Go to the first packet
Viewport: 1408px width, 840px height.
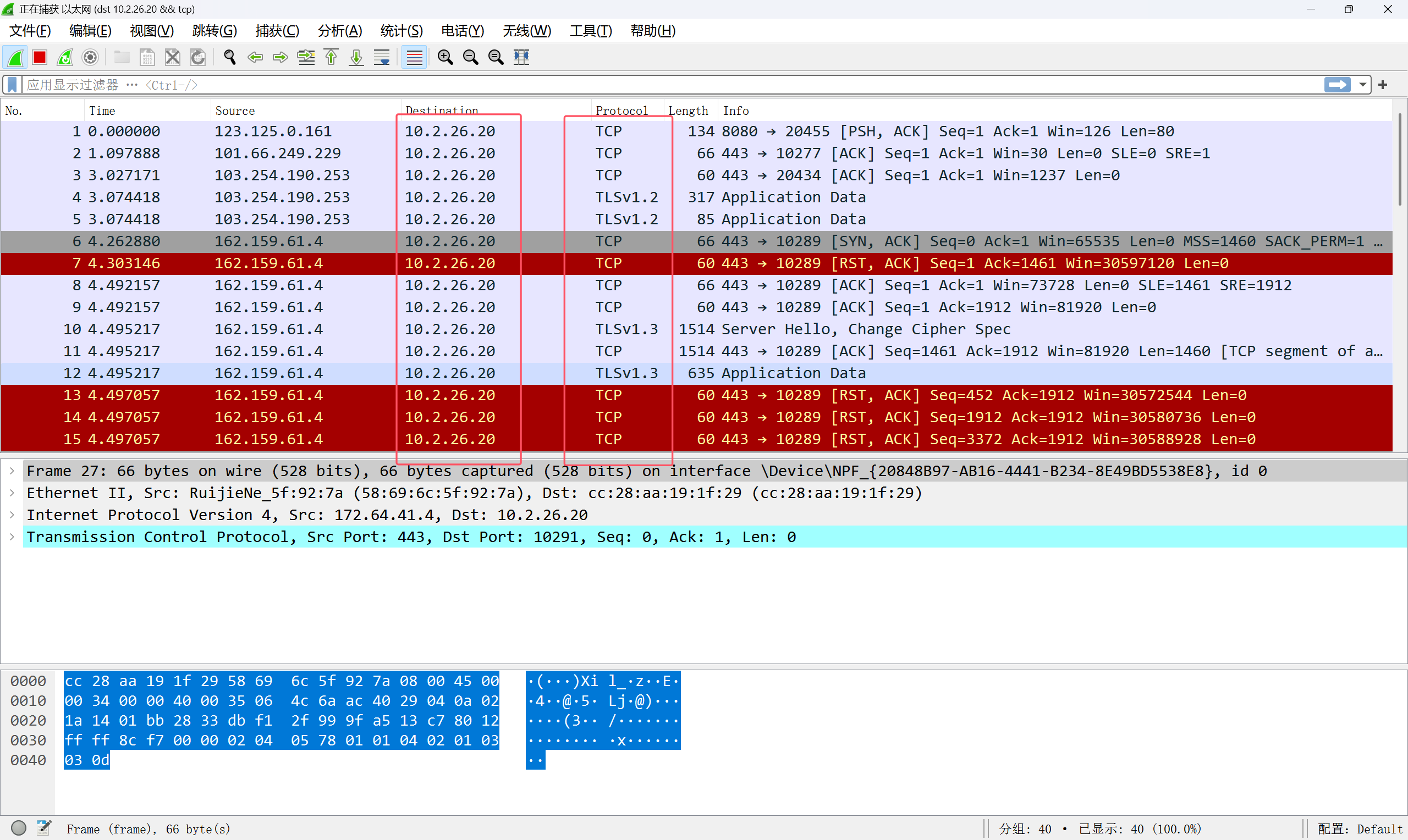[x=331, y=57]
